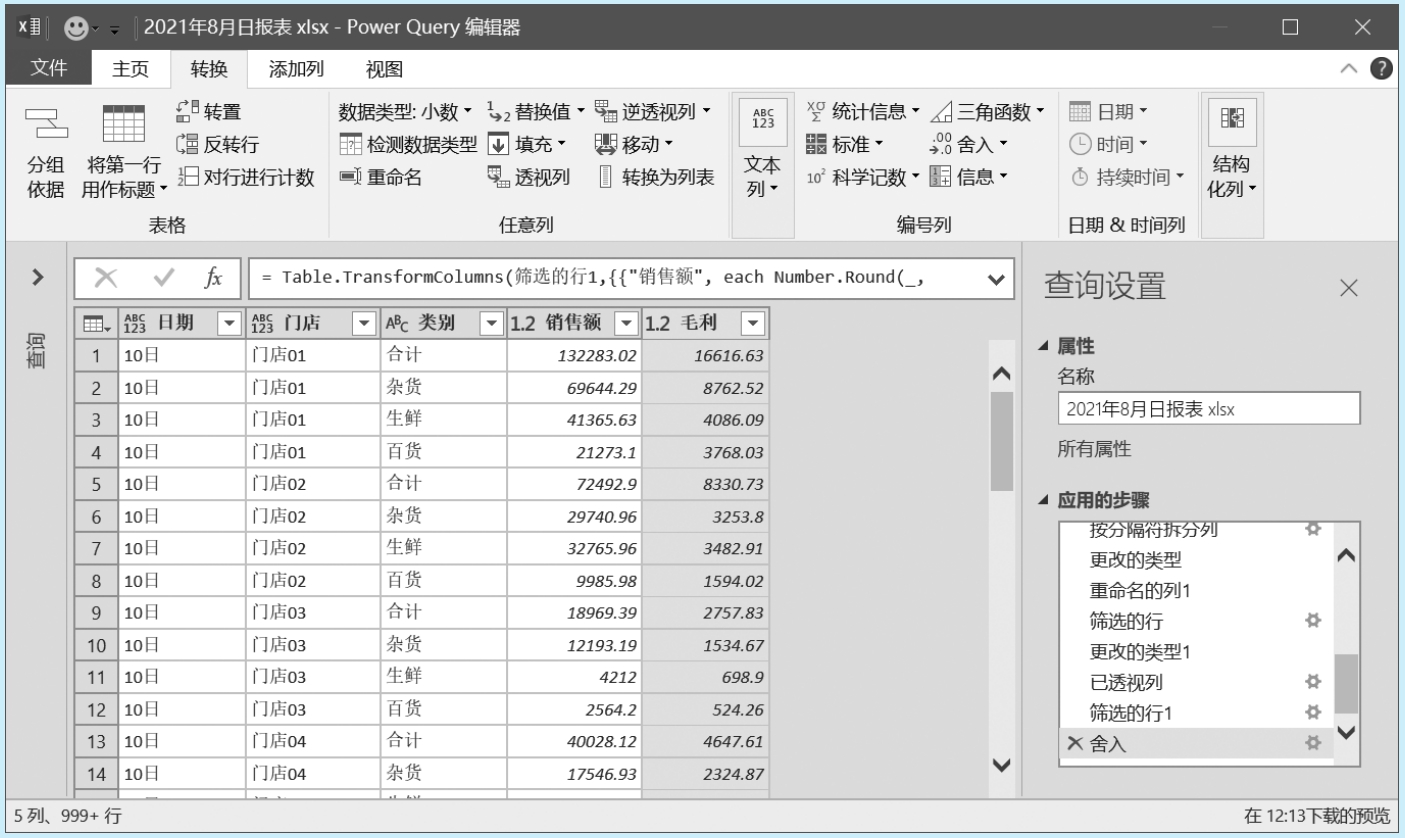Cancel formula edit with the X button
Viewport: 1405px width, 838px height.
(x=106, y=278)
